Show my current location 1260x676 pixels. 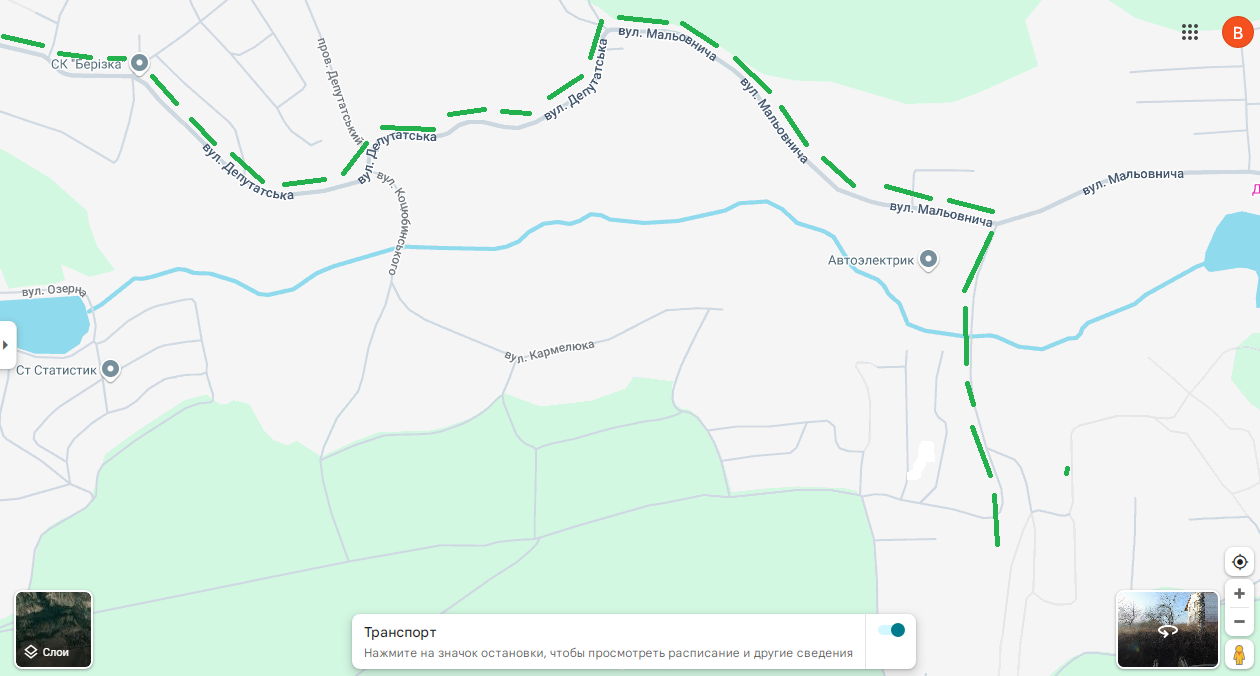click(x=1240, y=562)
